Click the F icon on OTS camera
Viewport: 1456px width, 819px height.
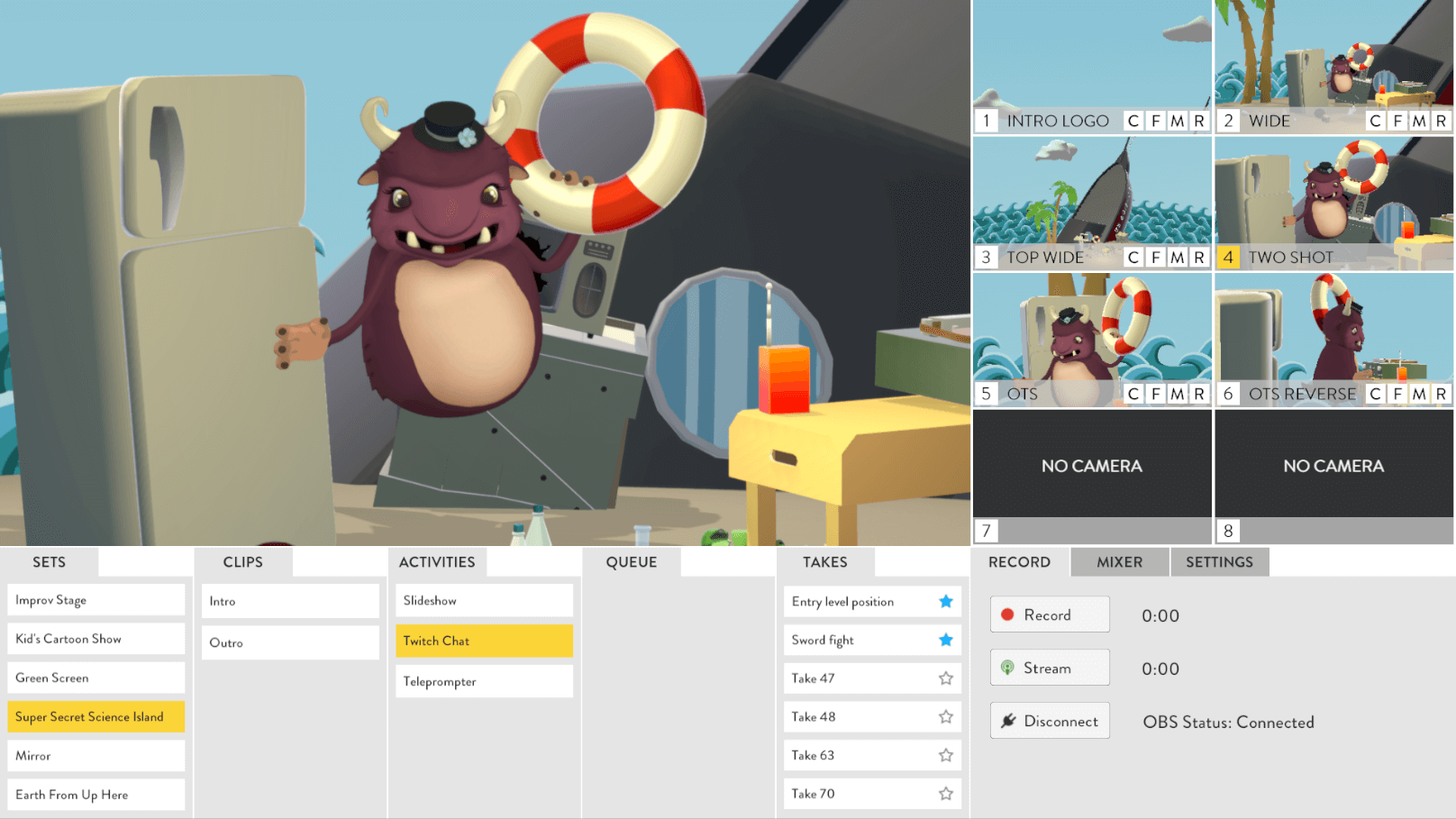(x=1156, y=394)
